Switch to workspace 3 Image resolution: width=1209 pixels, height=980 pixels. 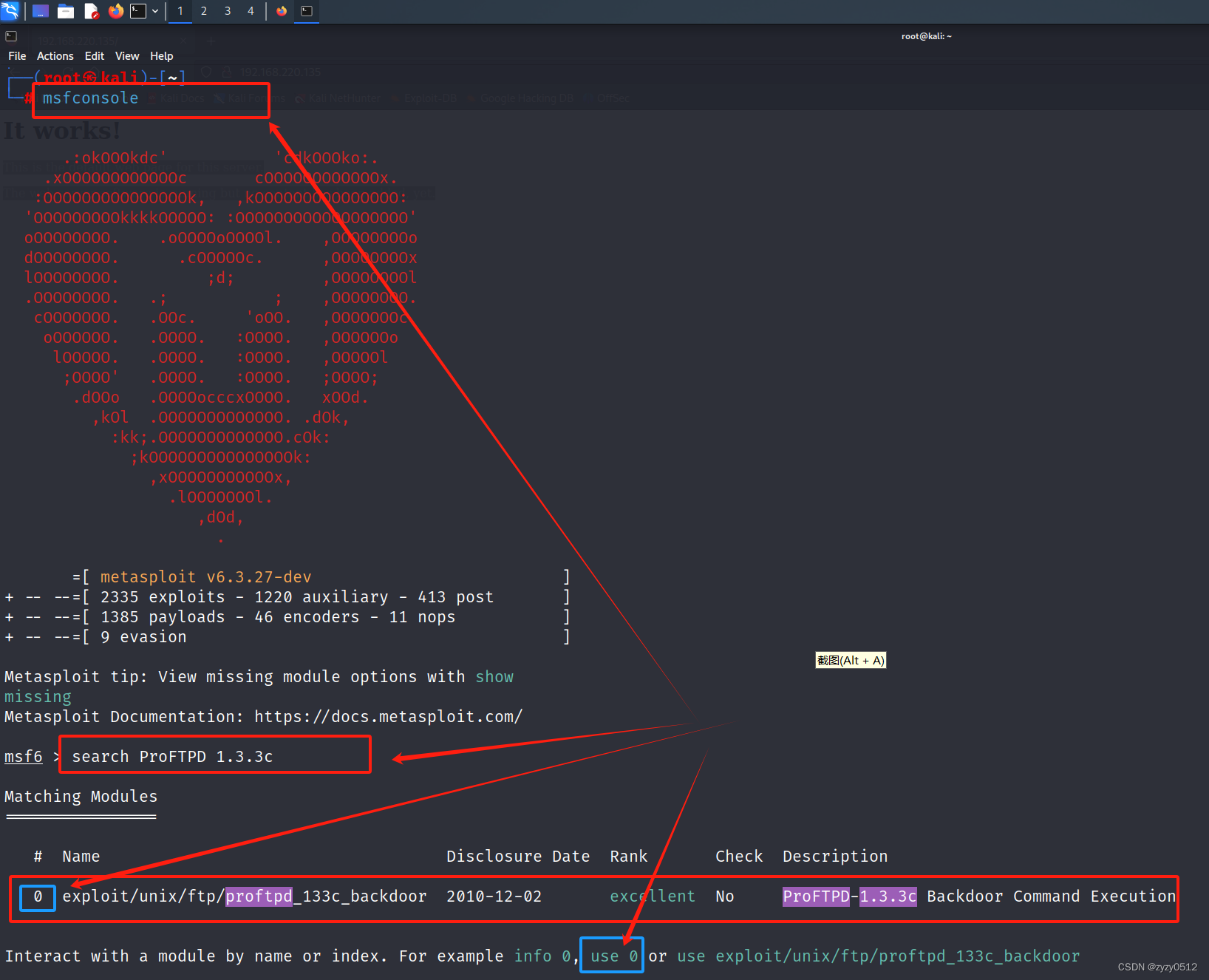[228, 11]
